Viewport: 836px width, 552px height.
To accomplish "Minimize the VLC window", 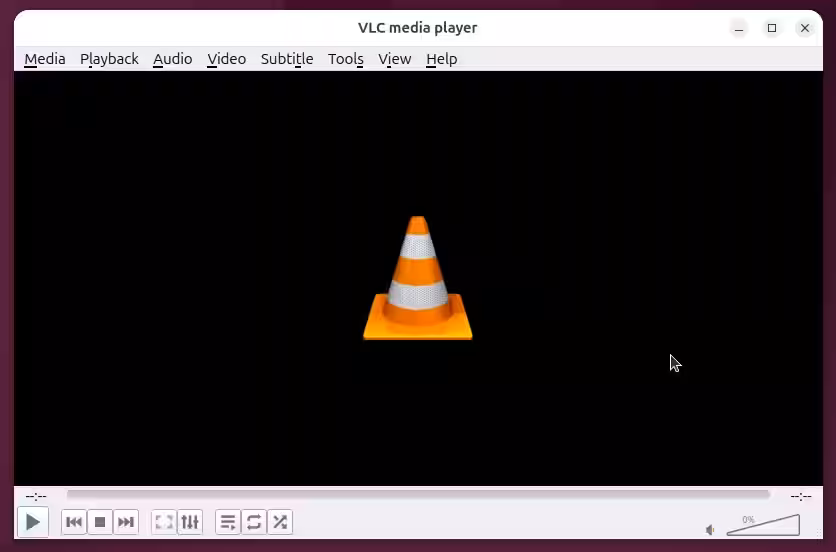I will (739, 28).
